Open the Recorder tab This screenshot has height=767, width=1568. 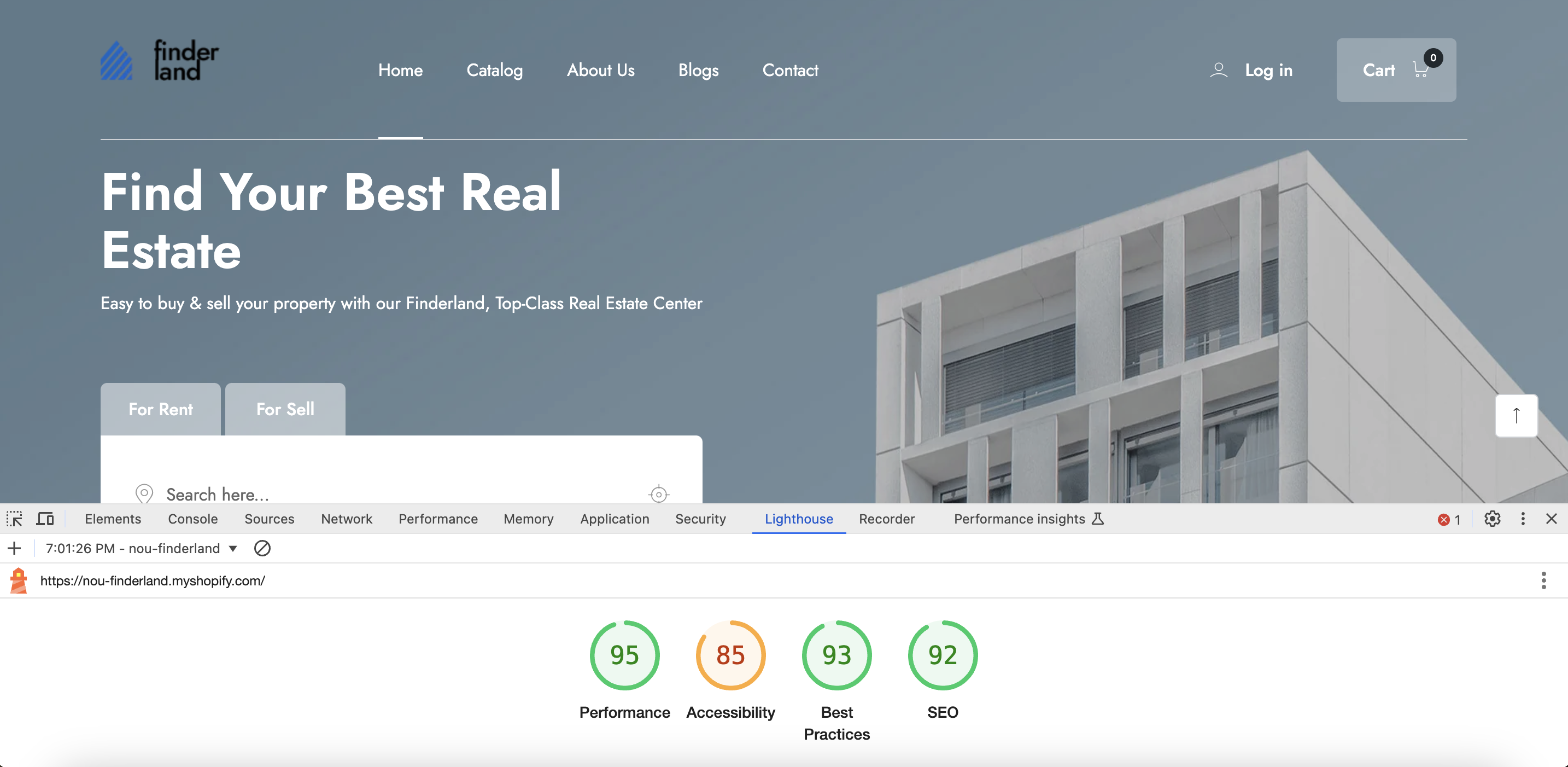click(x=887, y=519)
